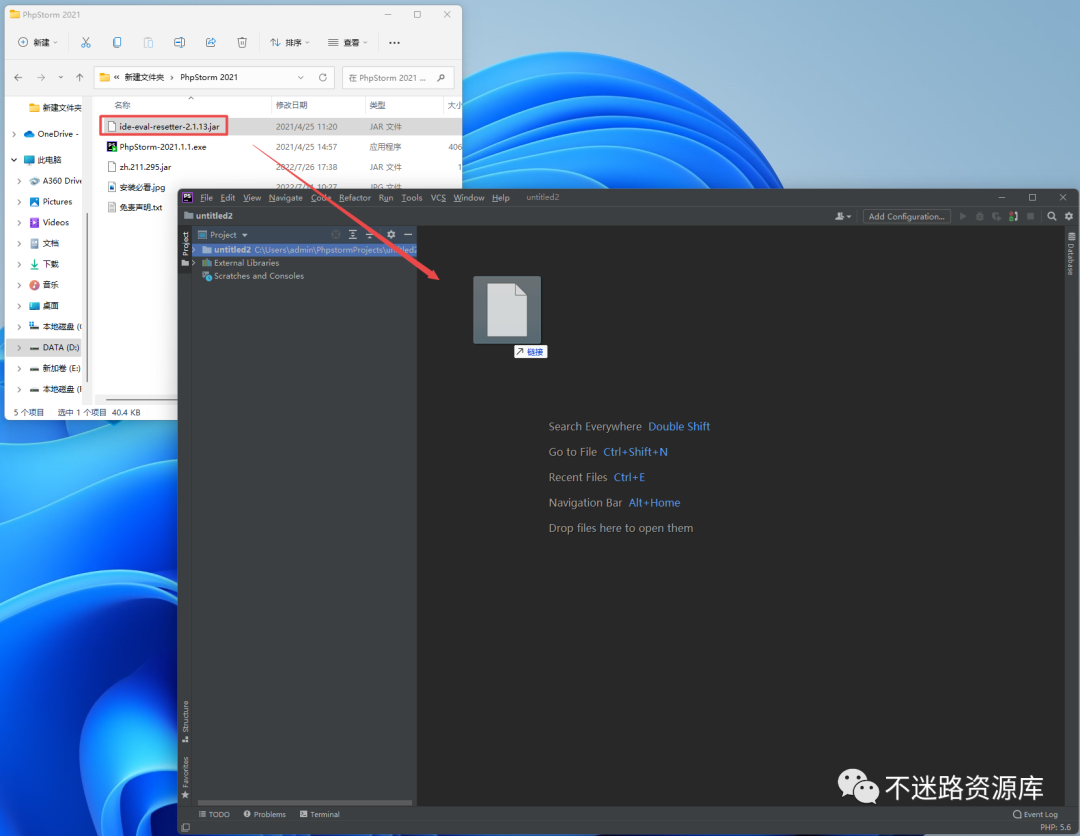Open the Code With Me user dropdown
Screen dimensions: 1080x836
coord(843,216)
